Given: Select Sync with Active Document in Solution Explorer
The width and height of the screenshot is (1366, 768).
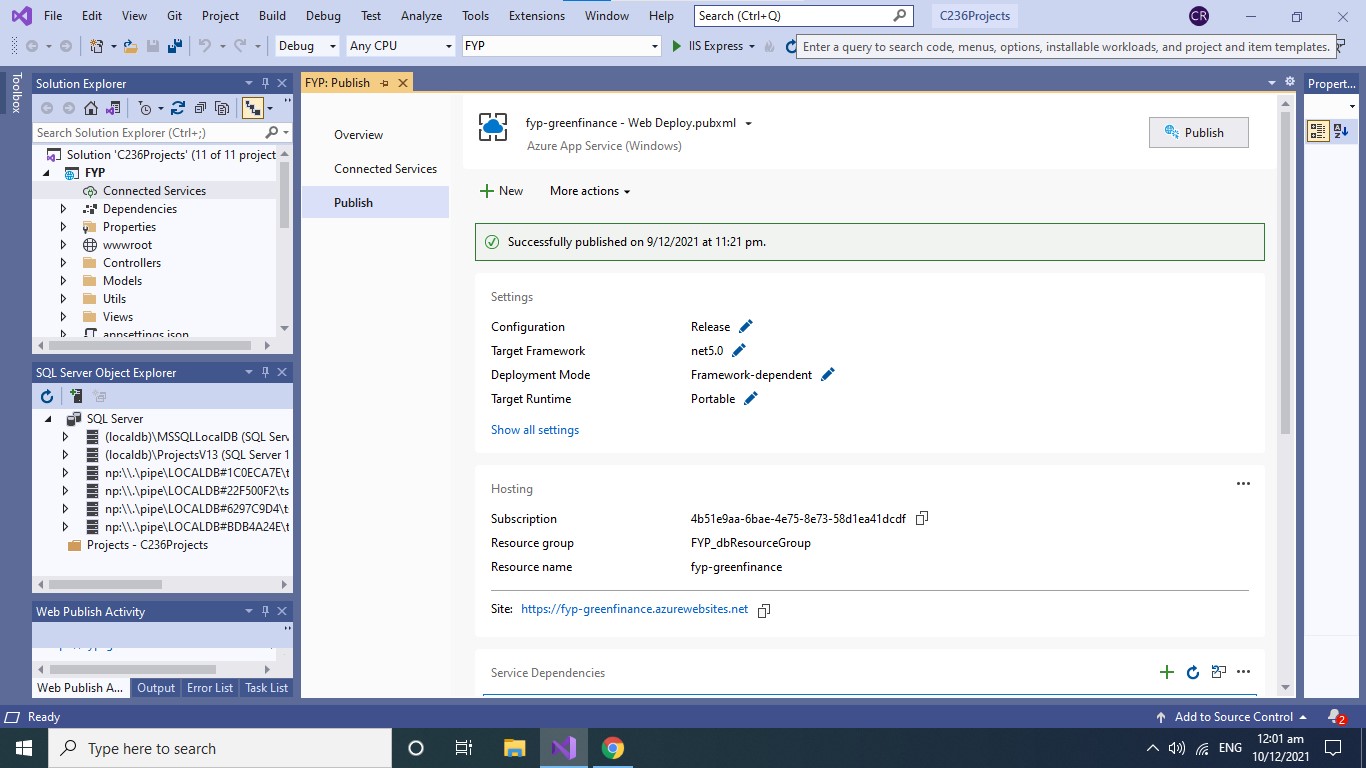Looking at the screenshot, I should point(253,108).
